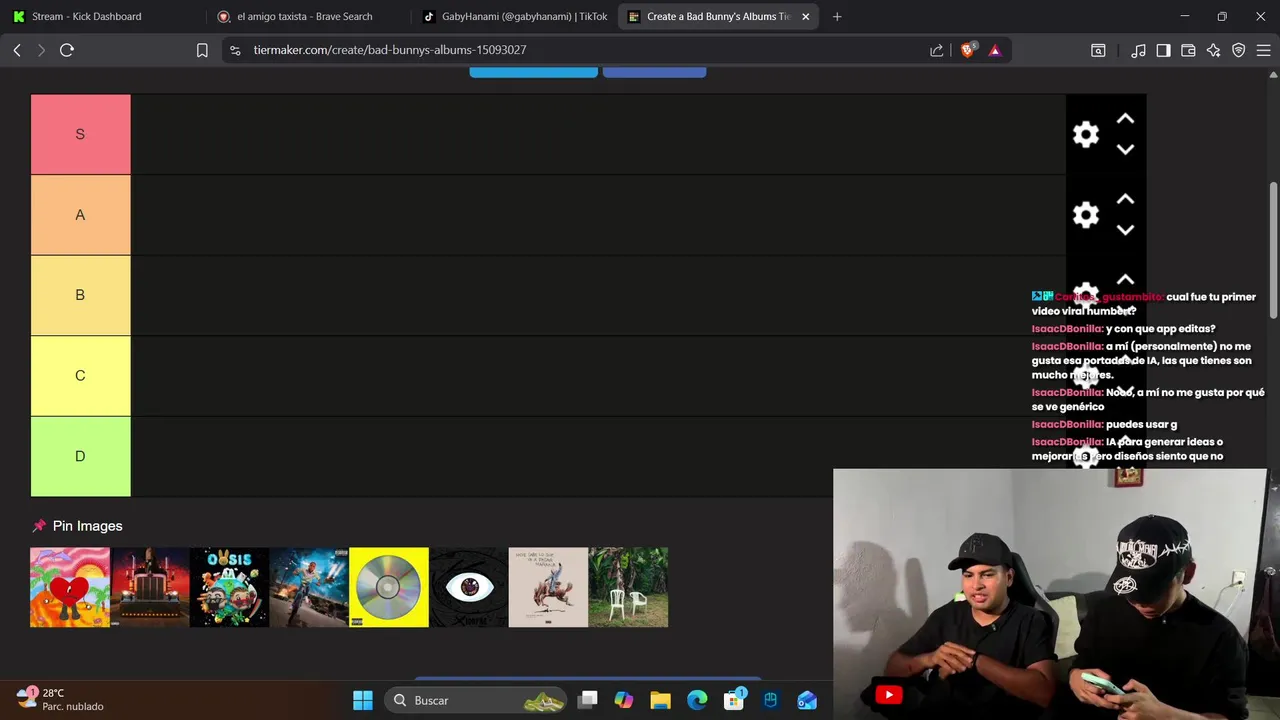Open the Brave hamburger menu
The image size is (1280, 720).
click(1263, 50)
